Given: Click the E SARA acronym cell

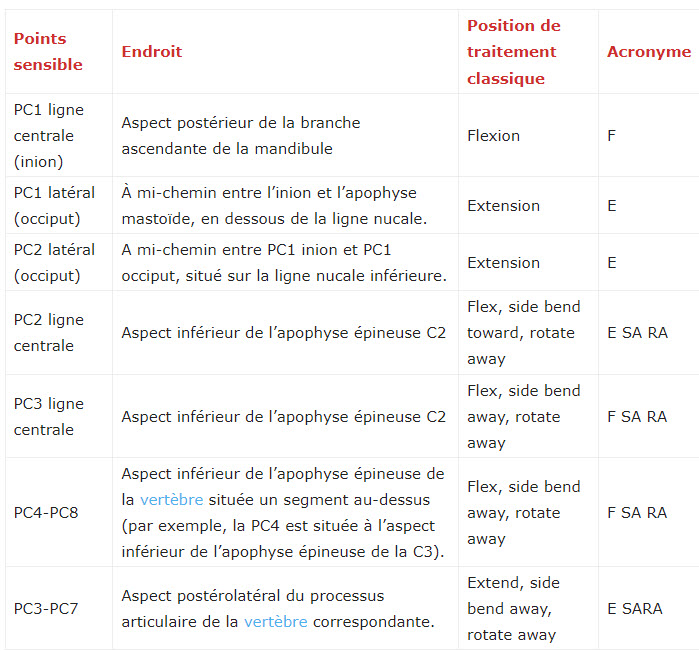Looking at the screenshot, I should [x=634, y=609].
